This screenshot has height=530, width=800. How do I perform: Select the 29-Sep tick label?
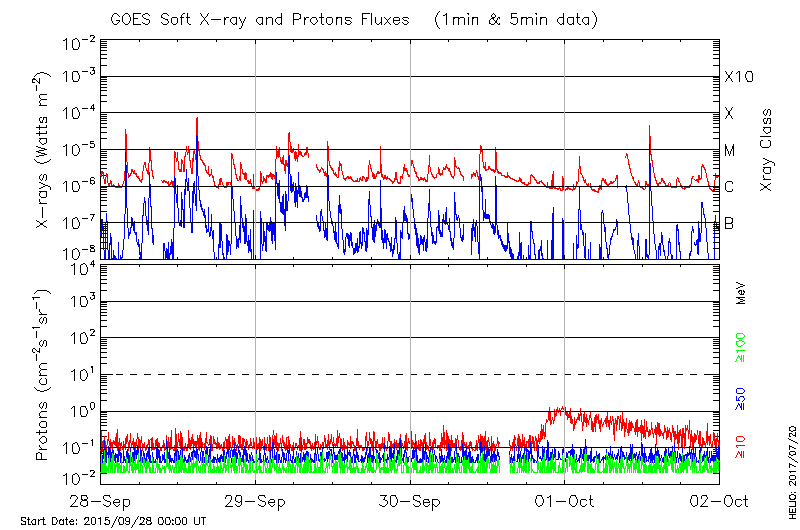256,499
